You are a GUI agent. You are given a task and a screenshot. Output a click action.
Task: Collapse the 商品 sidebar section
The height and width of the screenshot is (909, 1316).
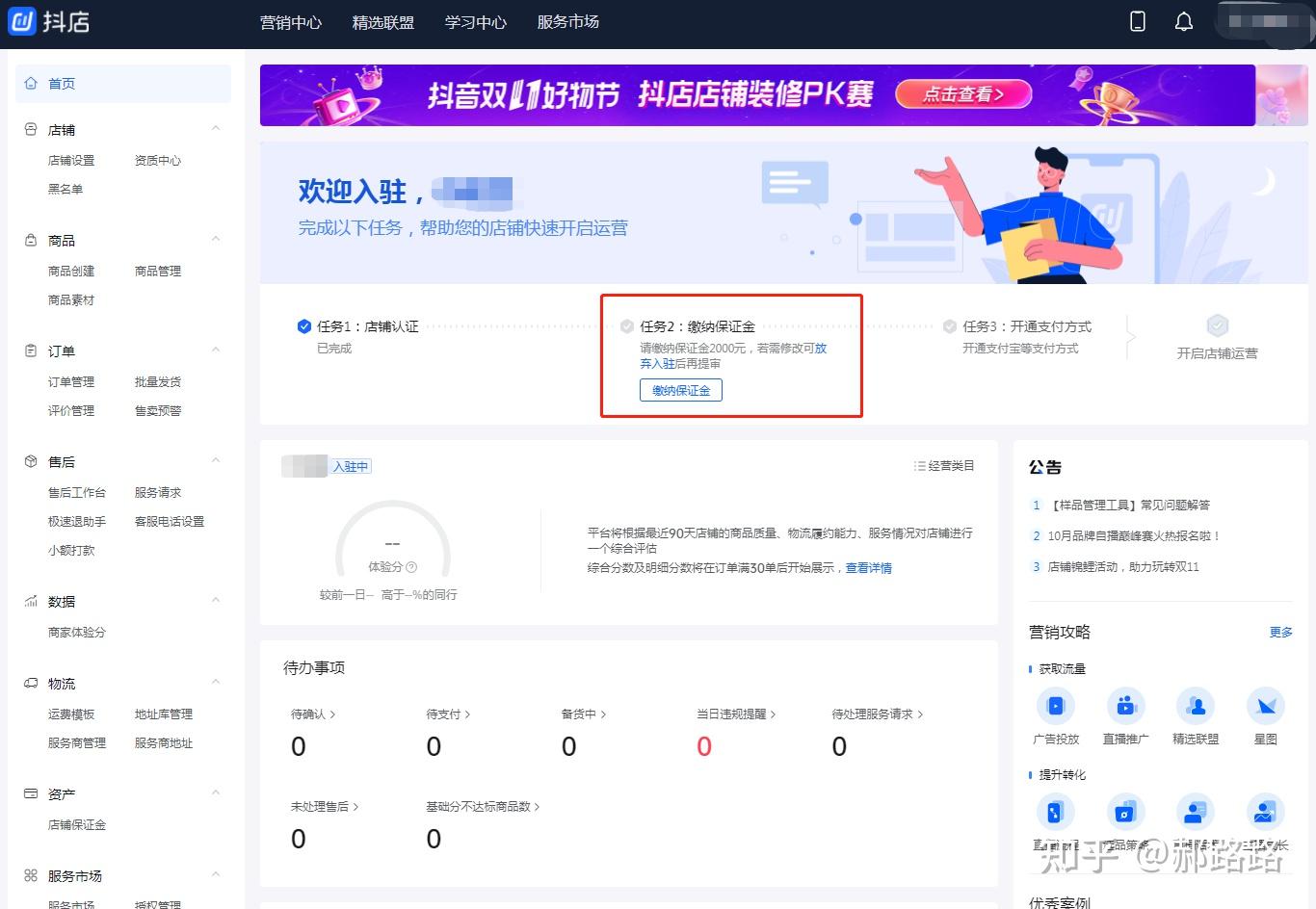coord(216,239)
